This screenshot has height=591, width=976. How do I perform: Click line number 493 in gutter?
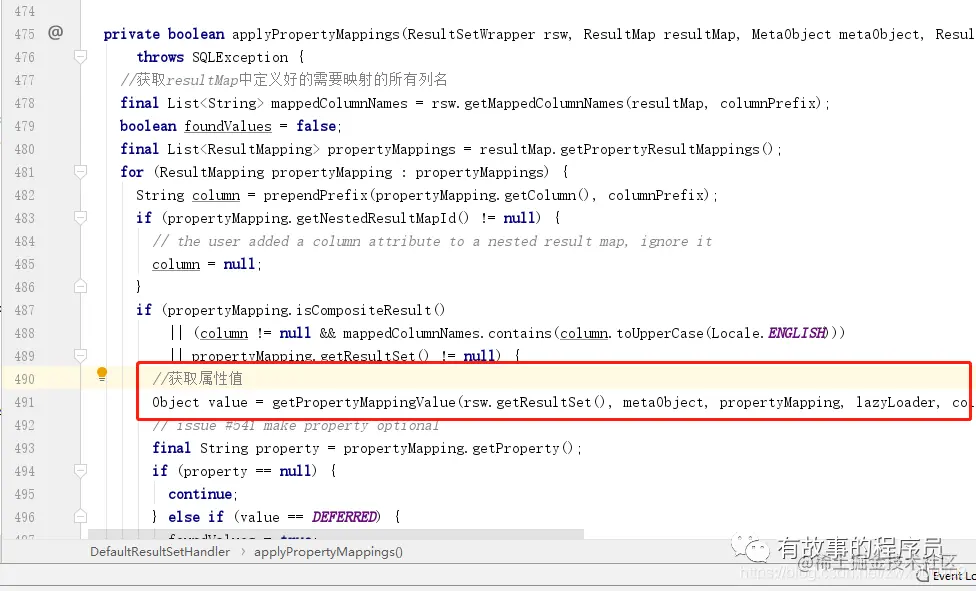click(24, 448)
